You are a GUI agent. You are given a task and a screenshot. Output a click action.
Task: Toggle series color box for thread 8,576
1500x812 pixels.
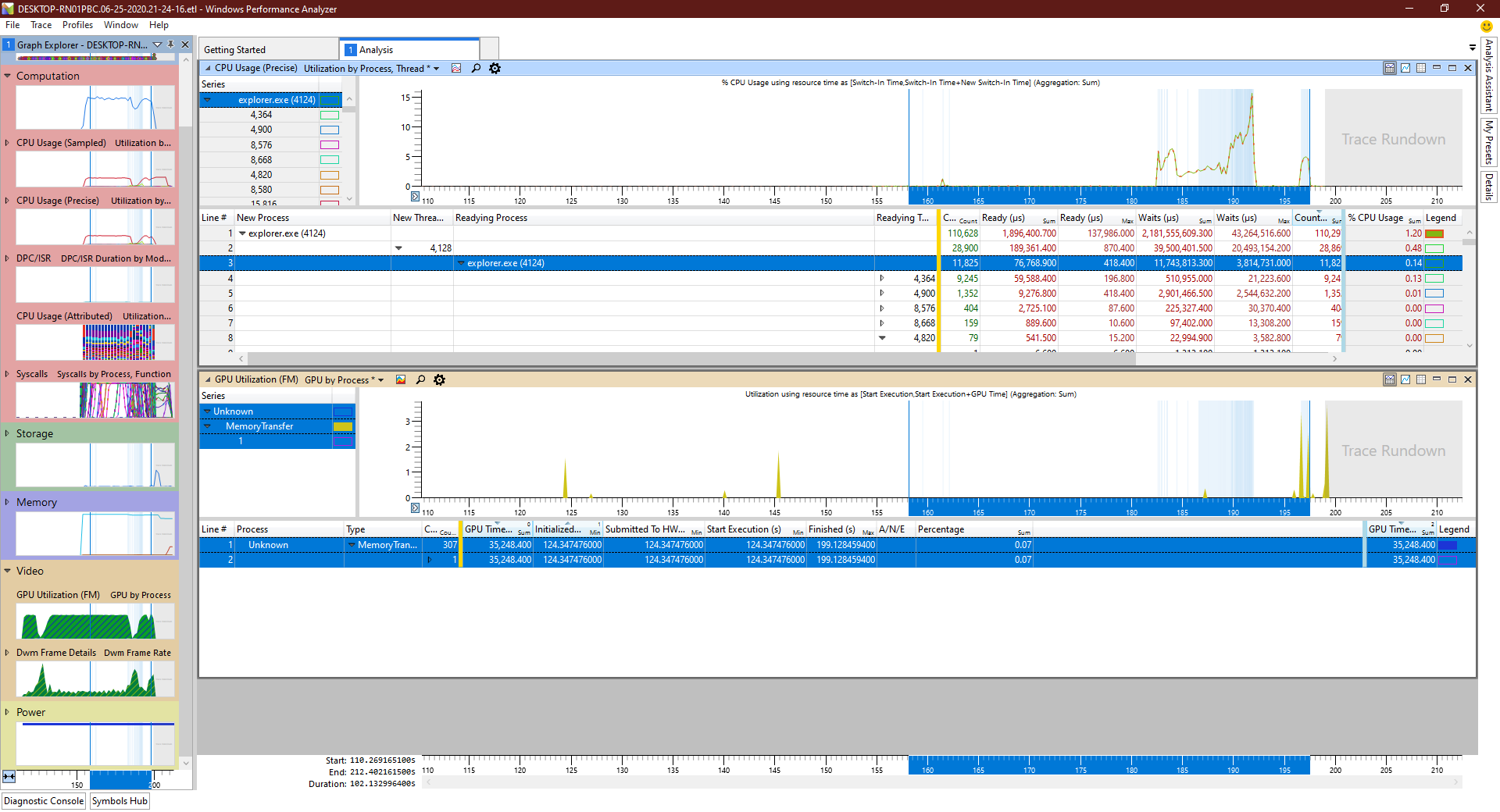click(330, 145)
